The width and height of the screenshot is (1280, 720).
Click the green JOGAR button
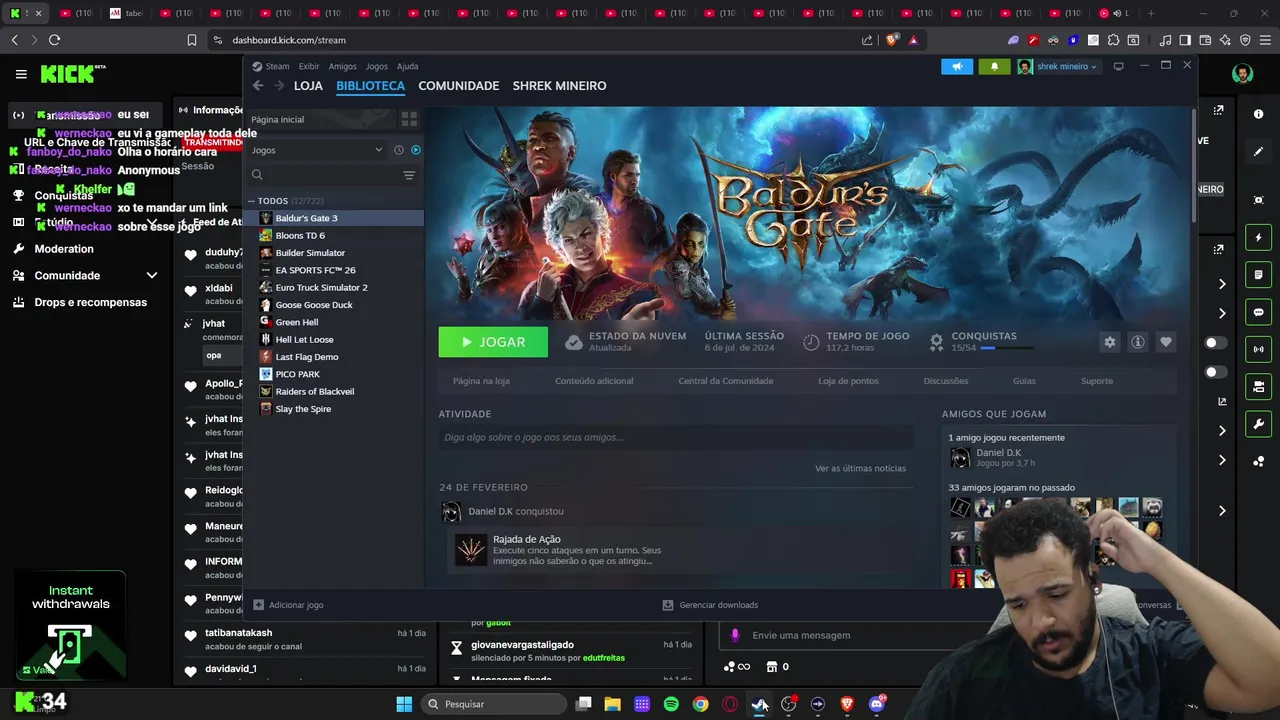pos(493,342)
